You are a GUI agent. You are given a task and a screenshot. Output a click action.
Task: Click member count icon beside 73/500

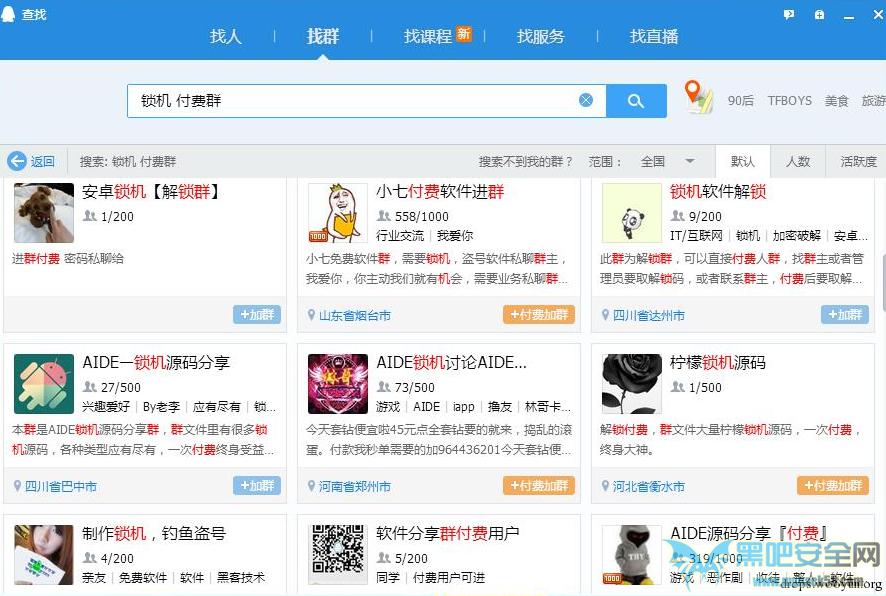pos(384,387)
